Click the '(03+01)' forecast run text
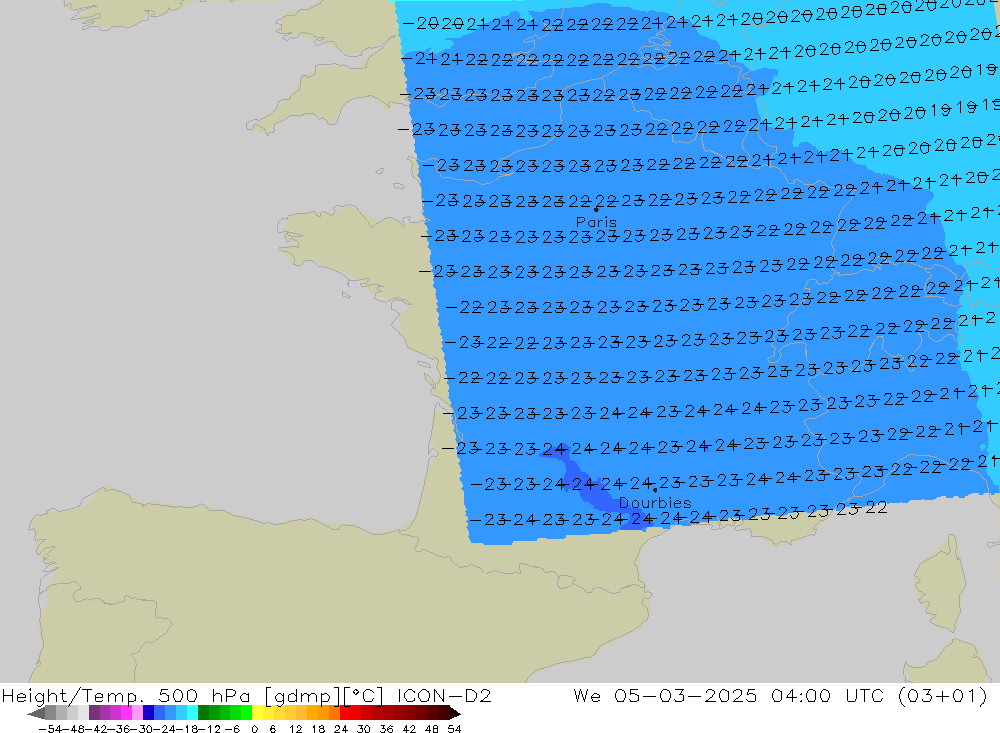This screenshot has height=733, width=1000. coord(942,695)
